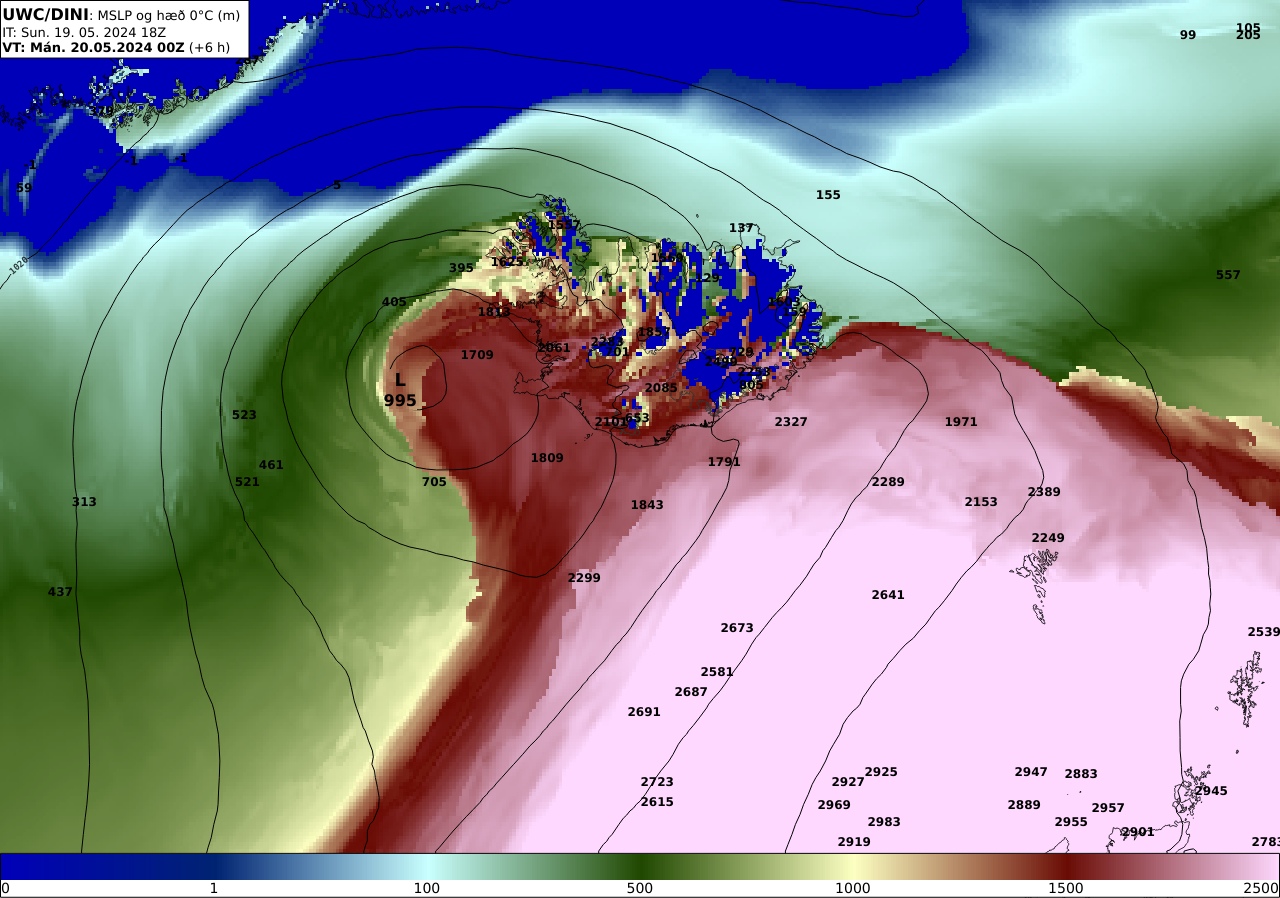Click the 437 height value
1280x898 pixels.
(x=60, y=592)
